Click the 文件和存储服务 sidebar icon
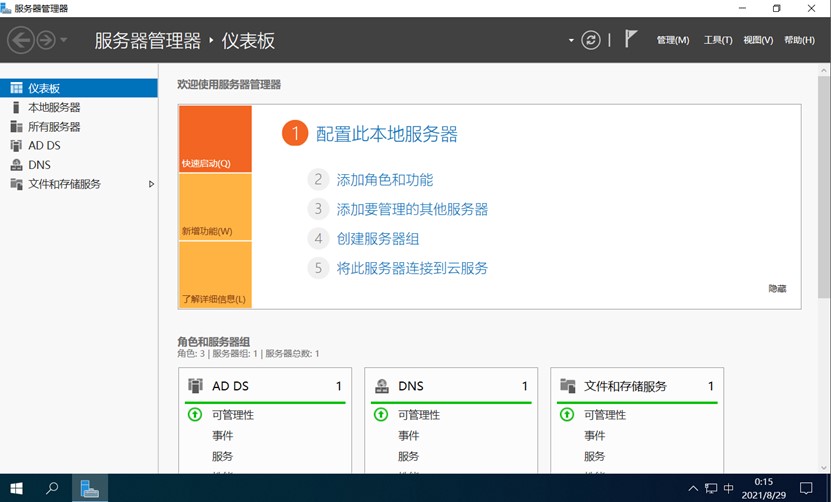831x502 pixels. [x=16, y=184]
